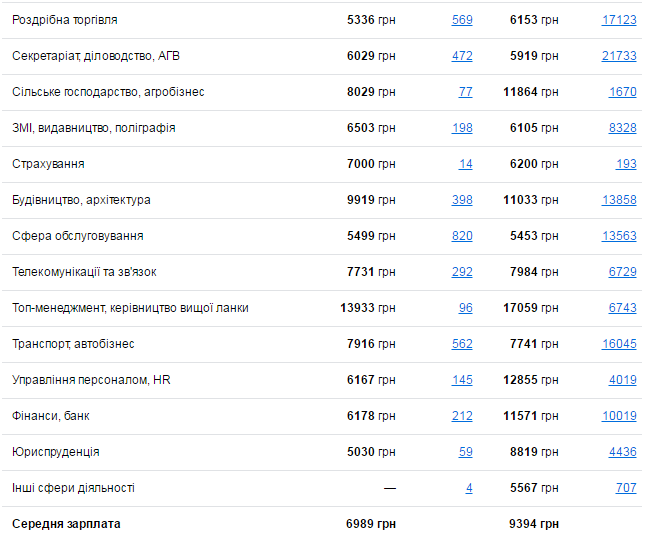Click the 6729 link in Телекомунікації row
645x542 pixels.
[x=622, y=272]
